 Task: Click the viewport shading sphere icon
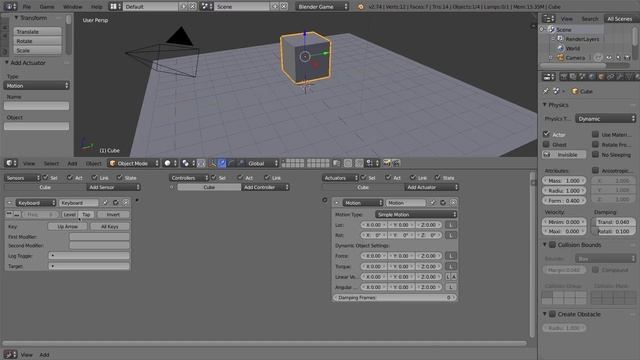170,163
